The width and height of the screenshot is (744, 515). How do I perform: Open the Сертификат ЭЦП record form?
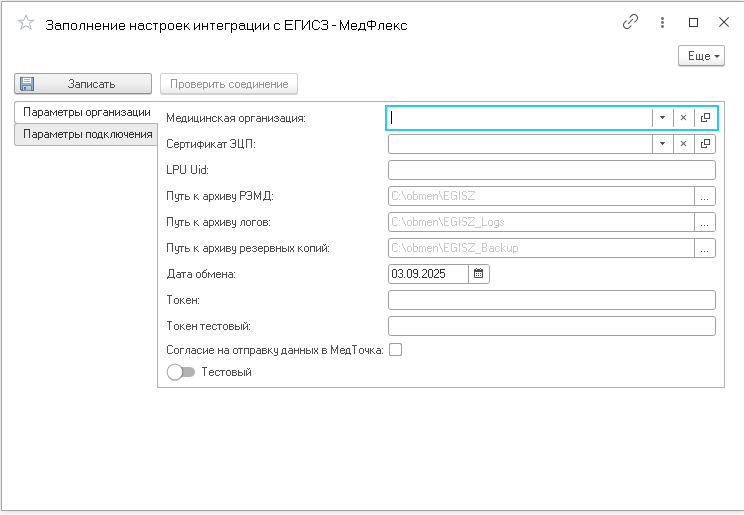pyautogui.click(x=706, y=144)
